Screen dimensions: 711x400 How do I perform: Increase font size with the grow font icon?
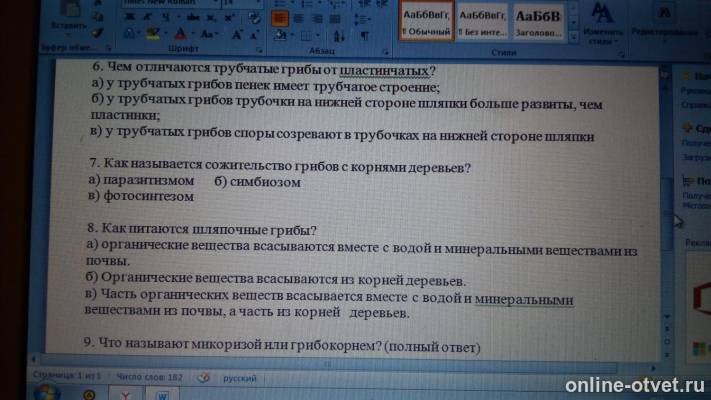point(237,34)
